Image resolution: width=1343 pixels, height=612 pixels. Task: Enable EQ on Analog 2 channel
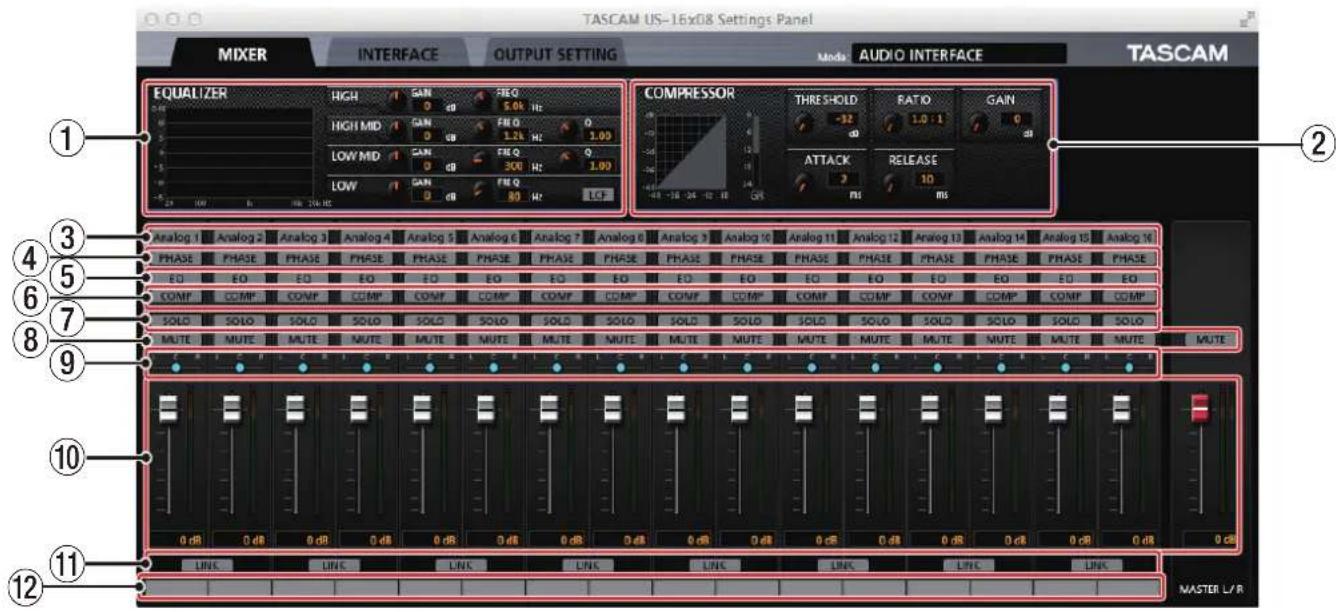pyautogui.click(x=239, y=278)
